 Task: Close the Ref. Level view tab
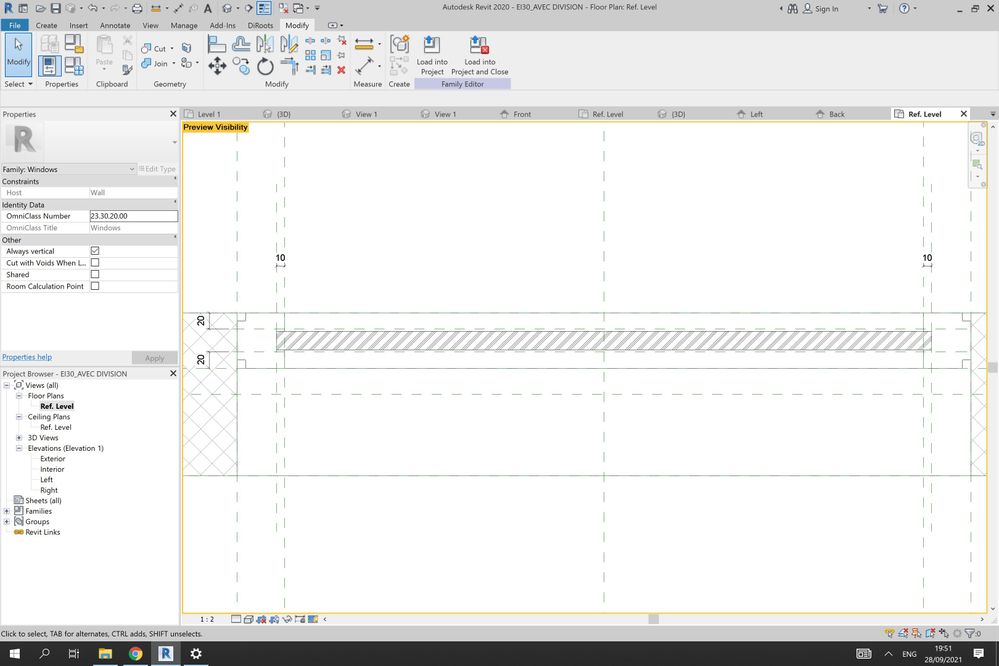964,113
